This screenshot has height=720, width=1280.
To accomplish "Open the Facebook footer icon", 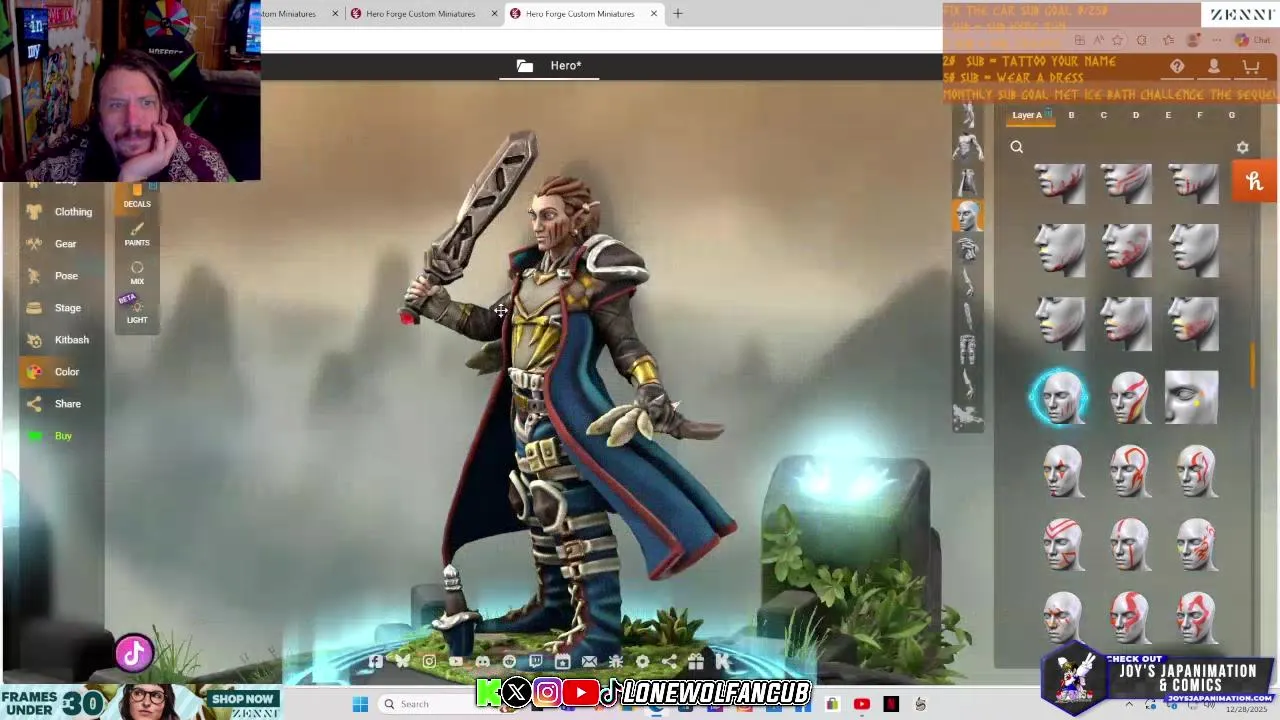I will [x=375, y=661].
